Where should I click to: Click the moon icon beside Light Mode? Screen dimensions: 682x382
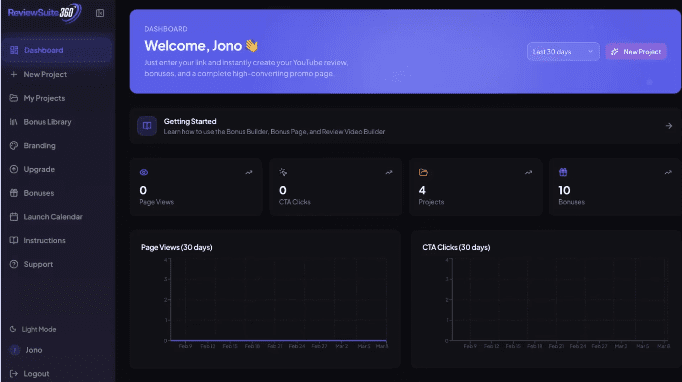point(13,329)
